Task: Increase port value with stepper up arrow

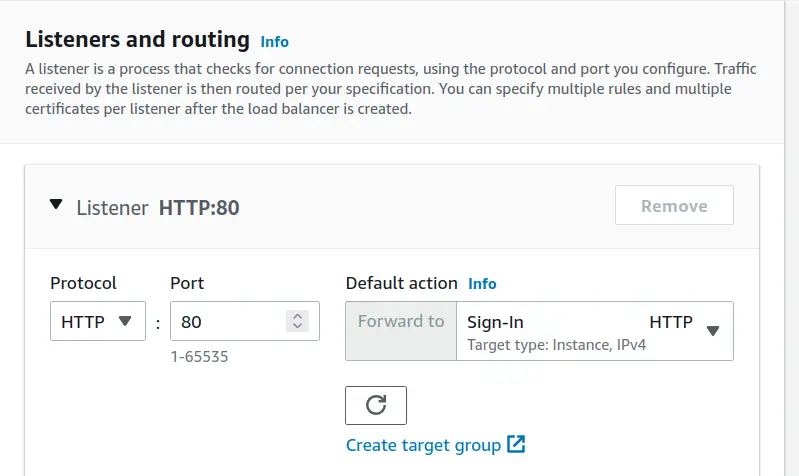Action: (x=297, y=316)
